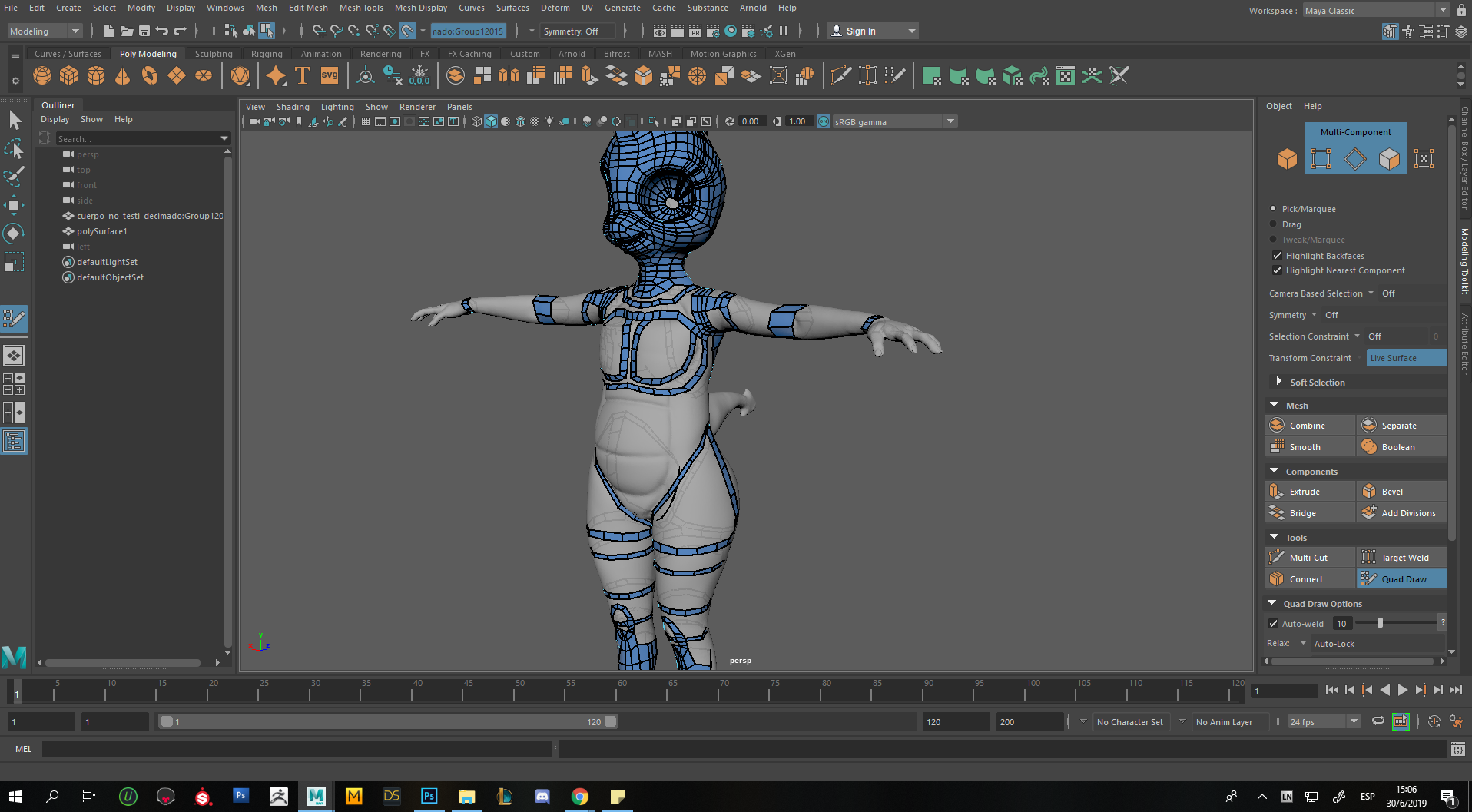Select the Move tool in toolbox
Viewport: 1472px width, 812px height.
point(14,205)
